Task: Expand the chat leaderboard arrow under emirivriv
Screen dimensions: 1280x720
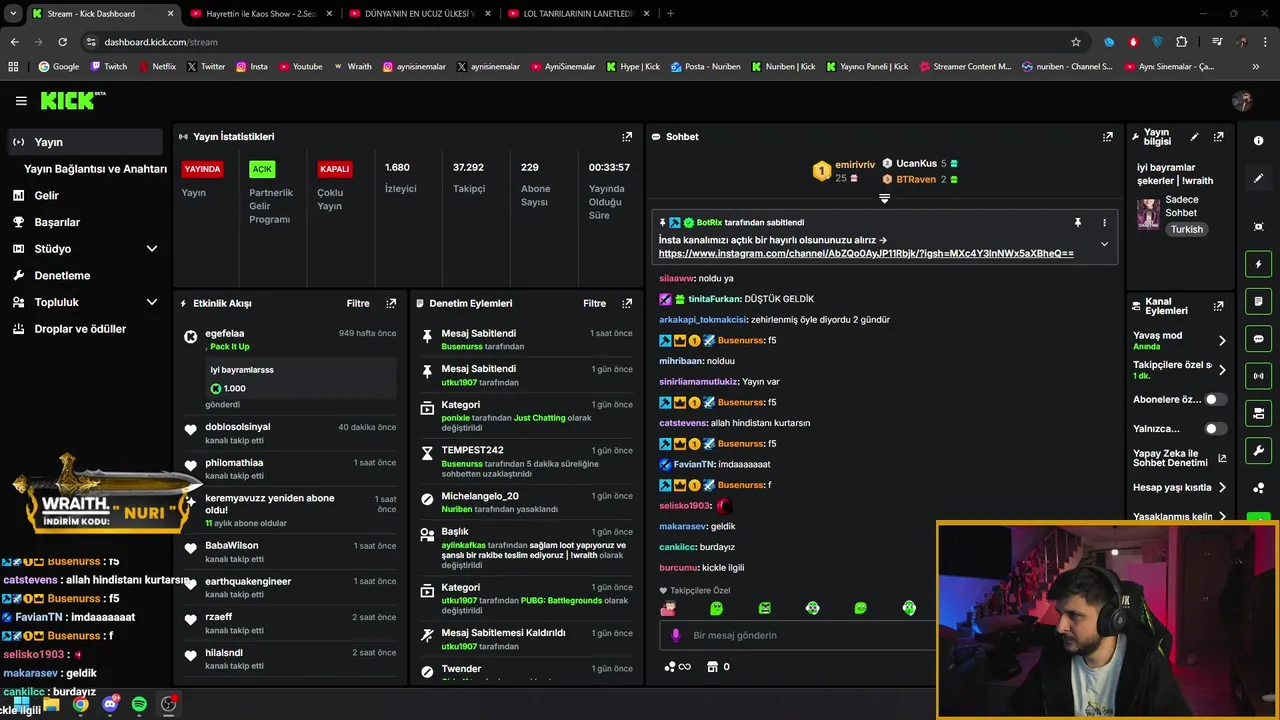Action: pyautogui.click(x=884, y=199)
